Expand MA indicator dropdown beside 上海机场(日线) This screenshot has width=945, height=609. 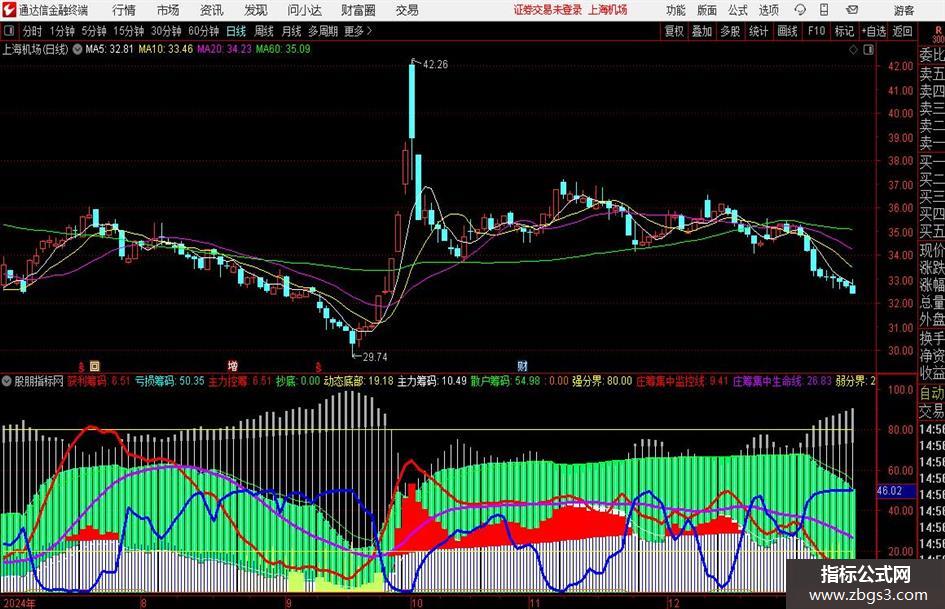77,49
